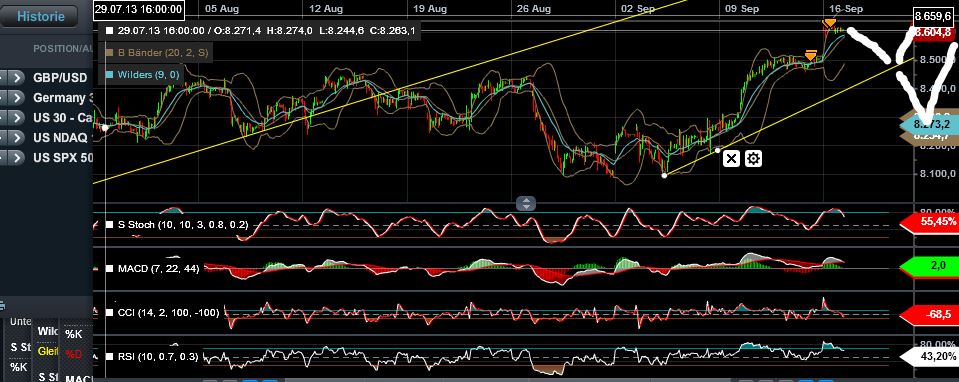Image resolution: width=959 pixels, height=382 pixels.
Task: Click the 19 Aug date axis label
Action: click(x=430, y=9)
